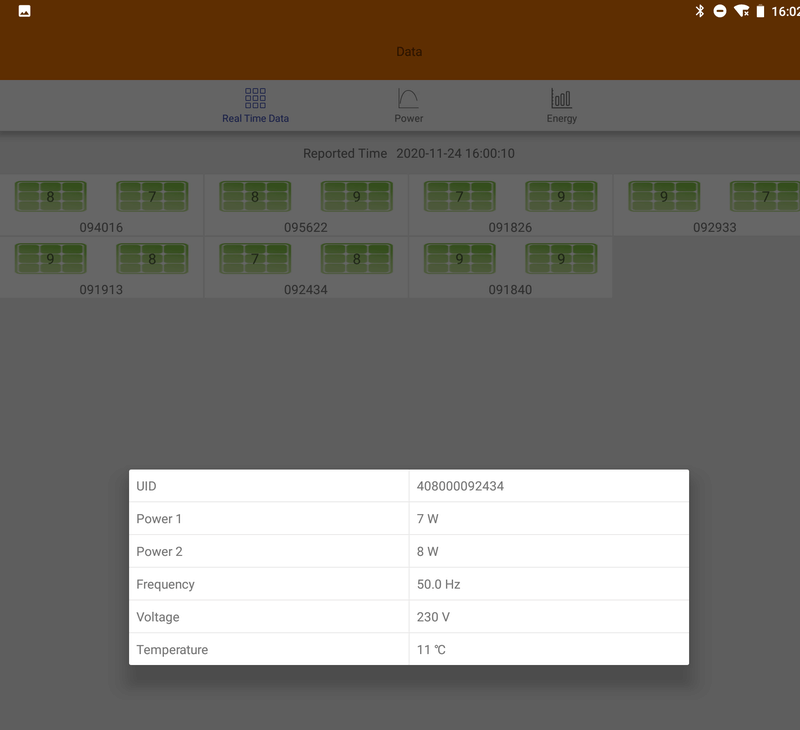Viewport: 800px width, 730px height.
Task: Click the image notification icon in status bar
Action: click(x=24, y=11)
